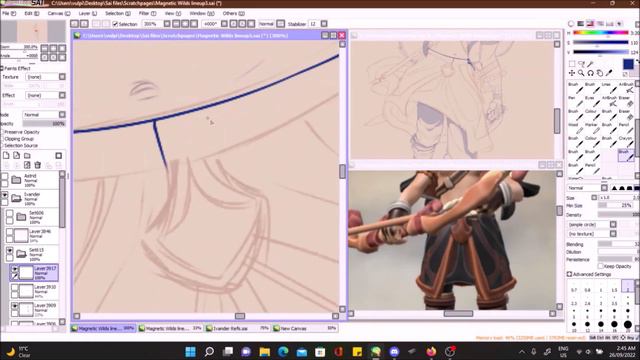
Task: Select the Move tool
Action: point(572,73)
